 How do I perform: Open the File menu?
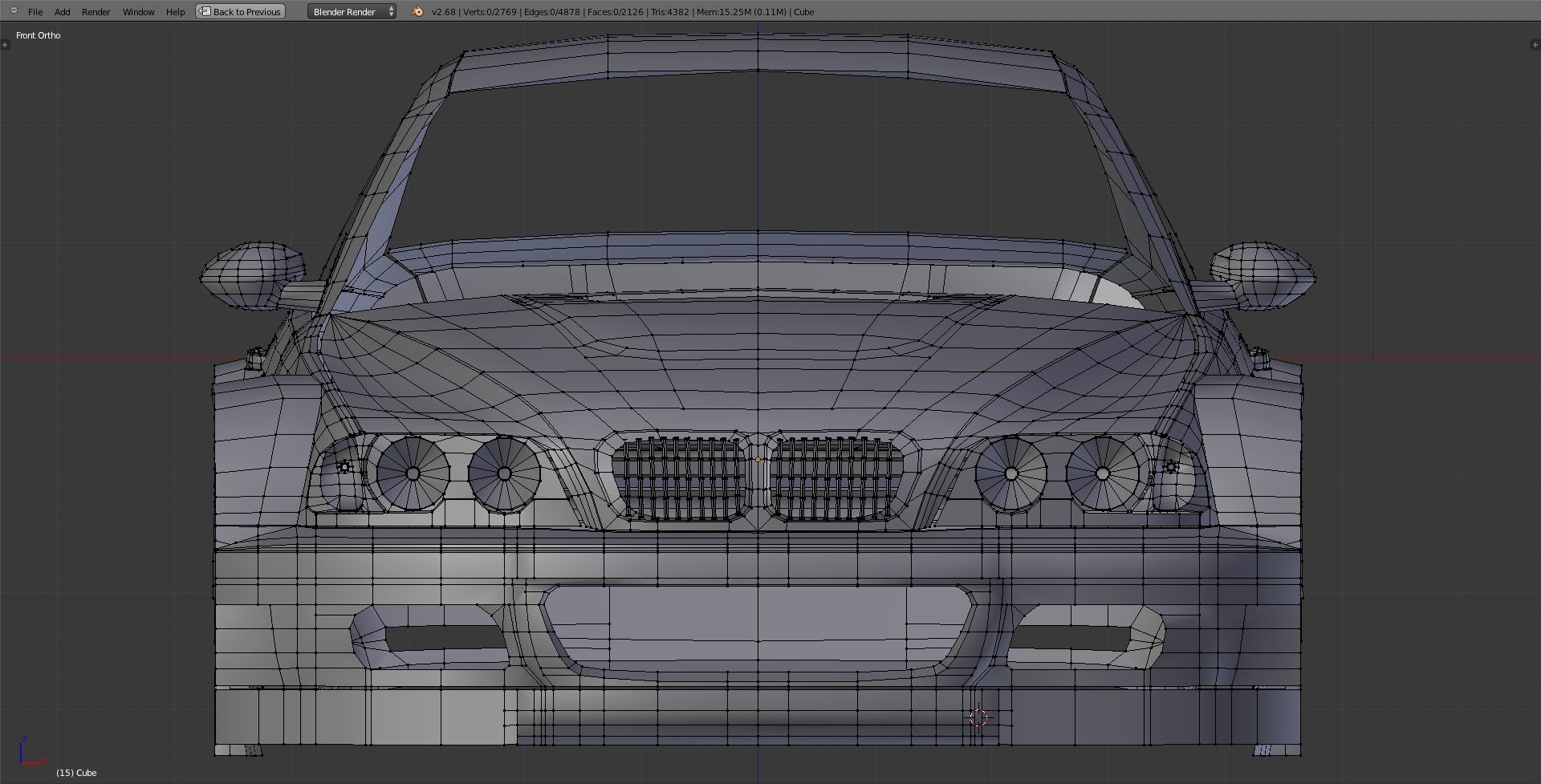35,12
